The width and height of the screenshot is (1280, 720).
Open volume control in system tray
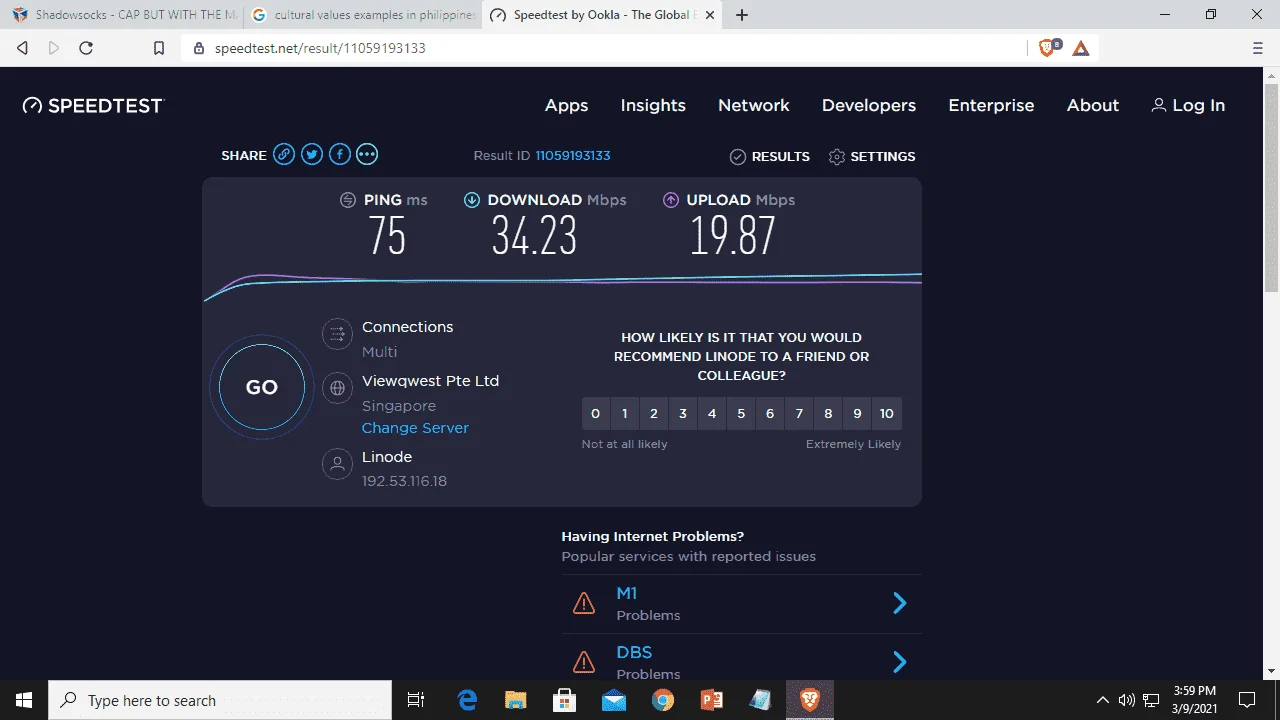coord(1127,700)
